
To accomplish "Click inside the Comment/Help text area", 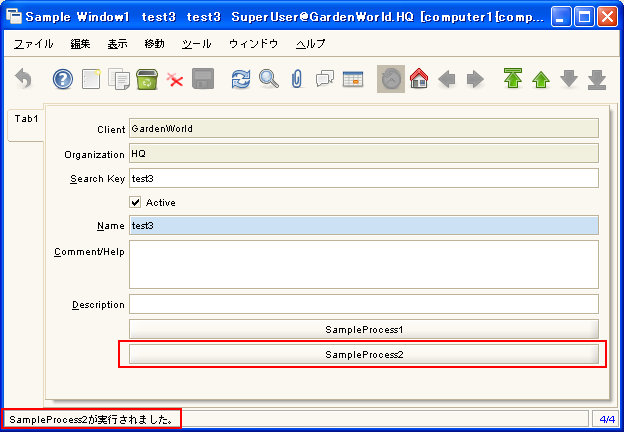I will point(364,265).
